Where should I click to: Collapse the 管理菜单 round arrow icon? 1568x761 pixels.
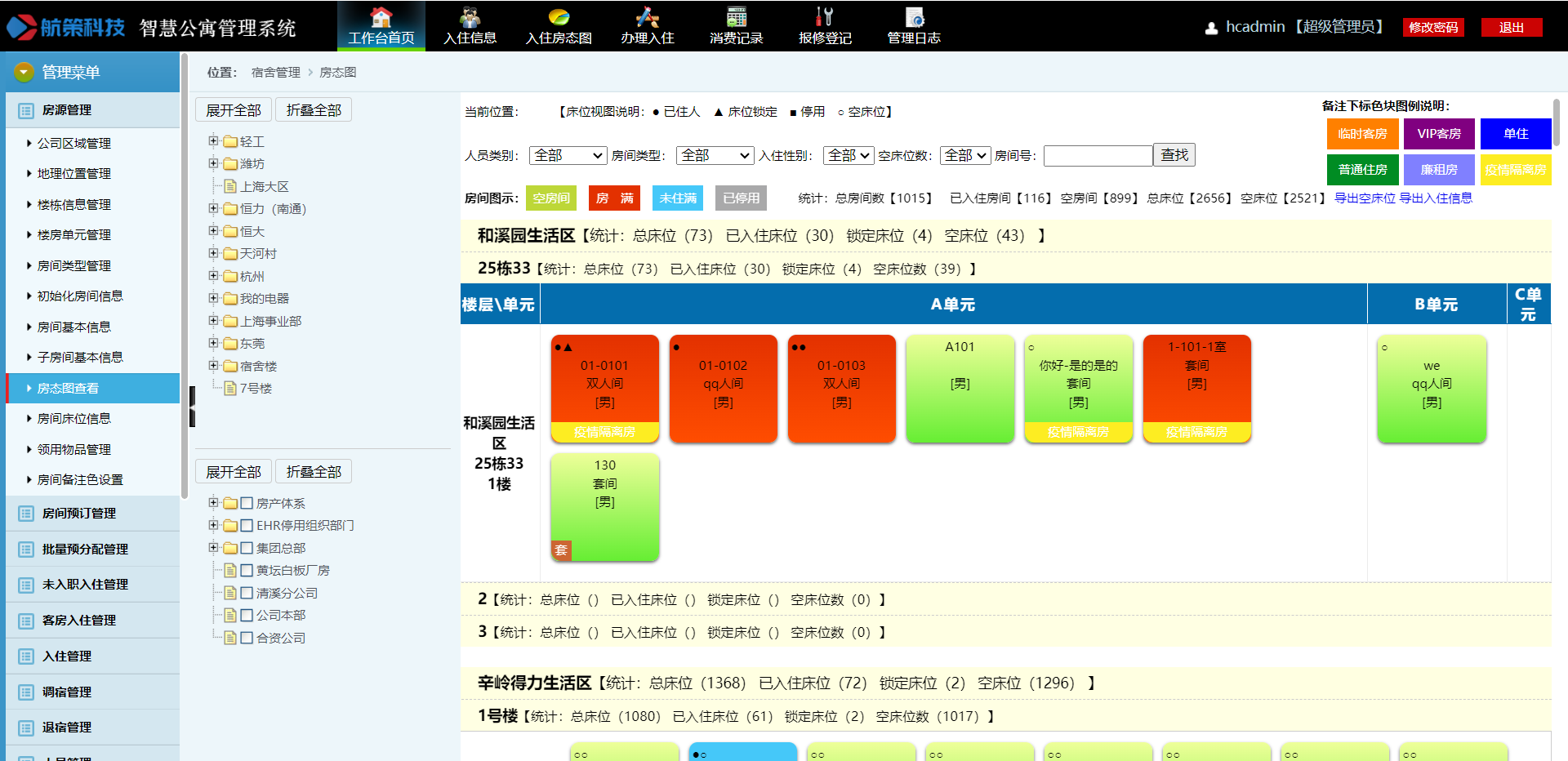[x=24, y=72]
